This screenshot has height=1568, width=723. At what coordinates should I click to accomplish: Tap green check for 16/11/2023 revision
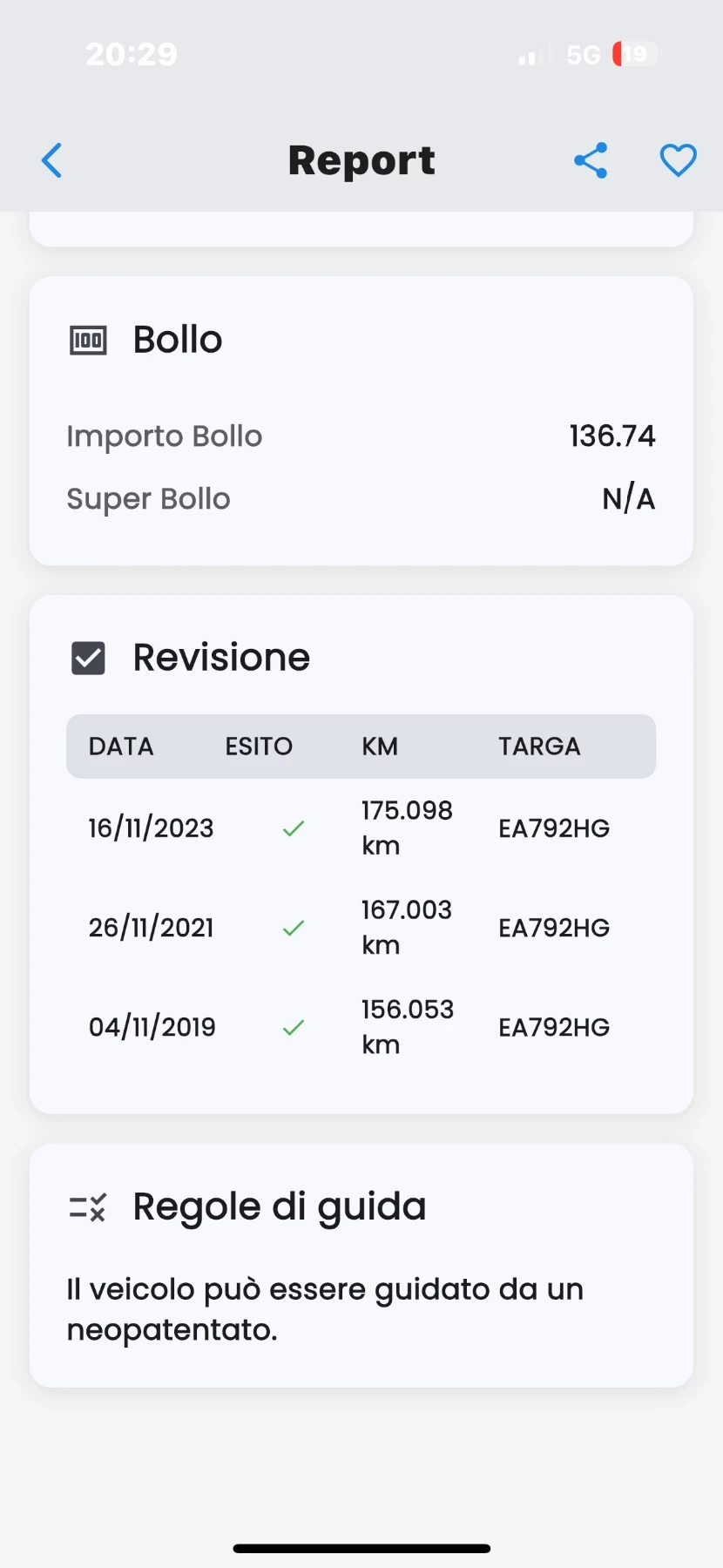pos(294,828)
